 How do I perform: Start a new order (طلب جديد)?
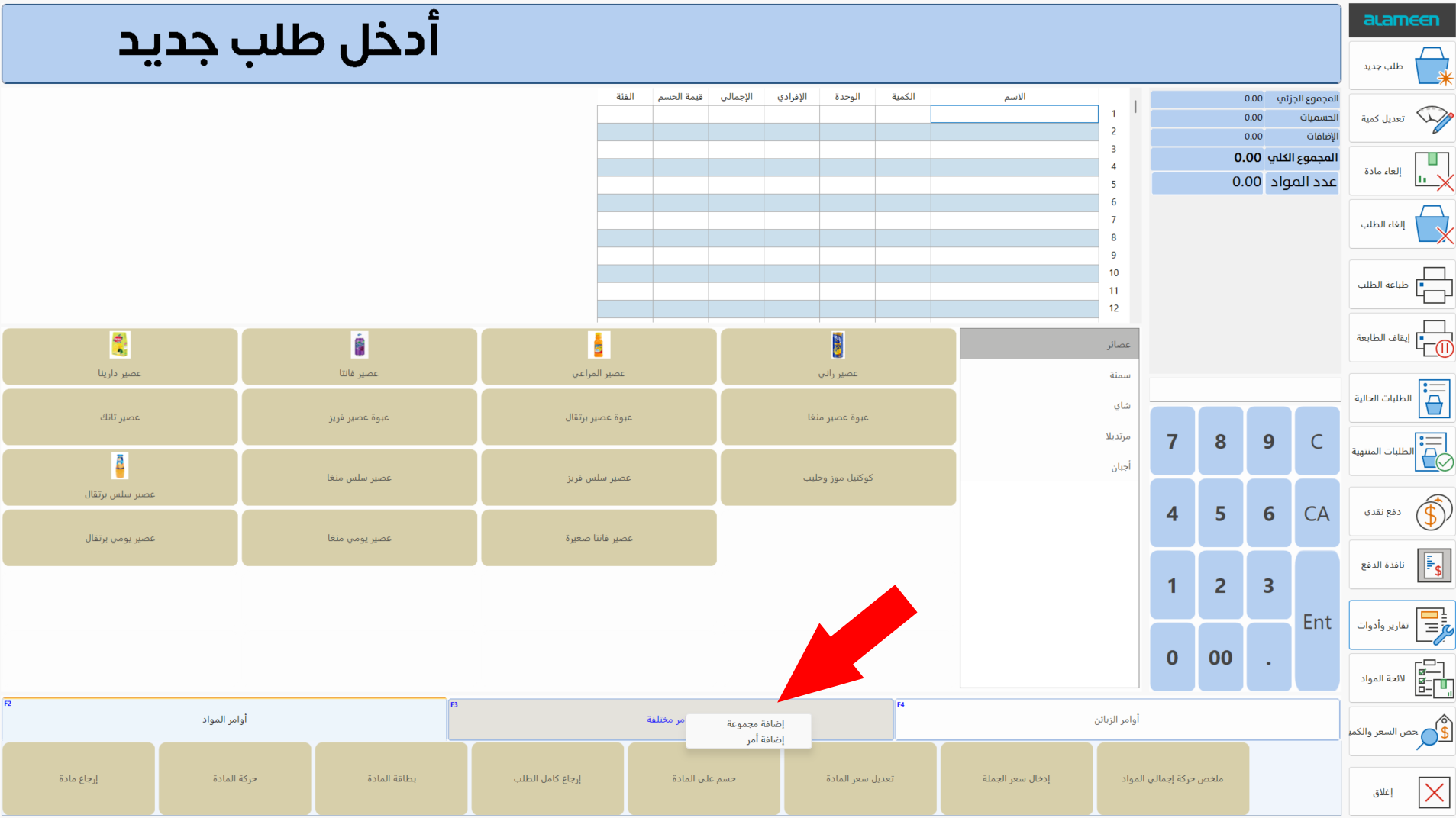[x=1401, y=66]
